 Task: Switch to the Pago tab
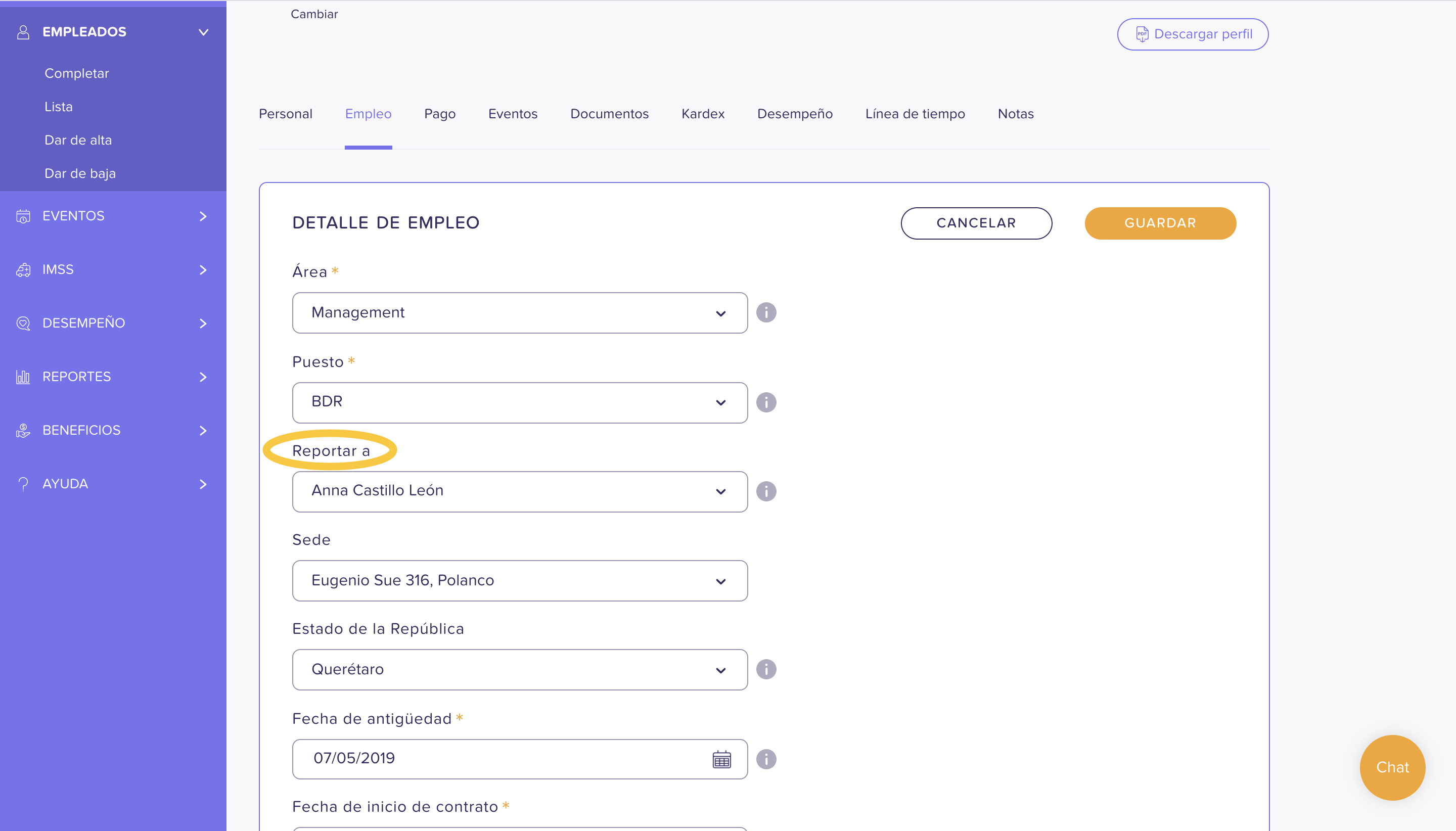coord(439,114)
